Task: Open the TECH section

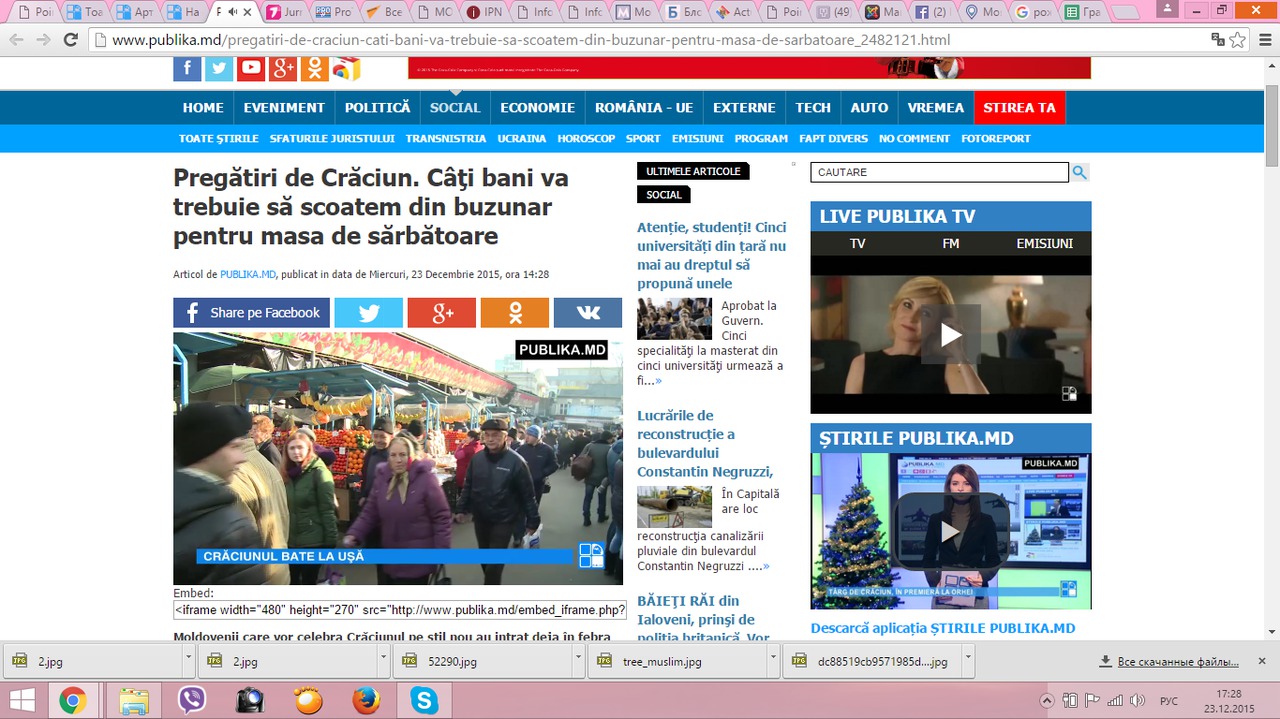Action: [813, 108]
